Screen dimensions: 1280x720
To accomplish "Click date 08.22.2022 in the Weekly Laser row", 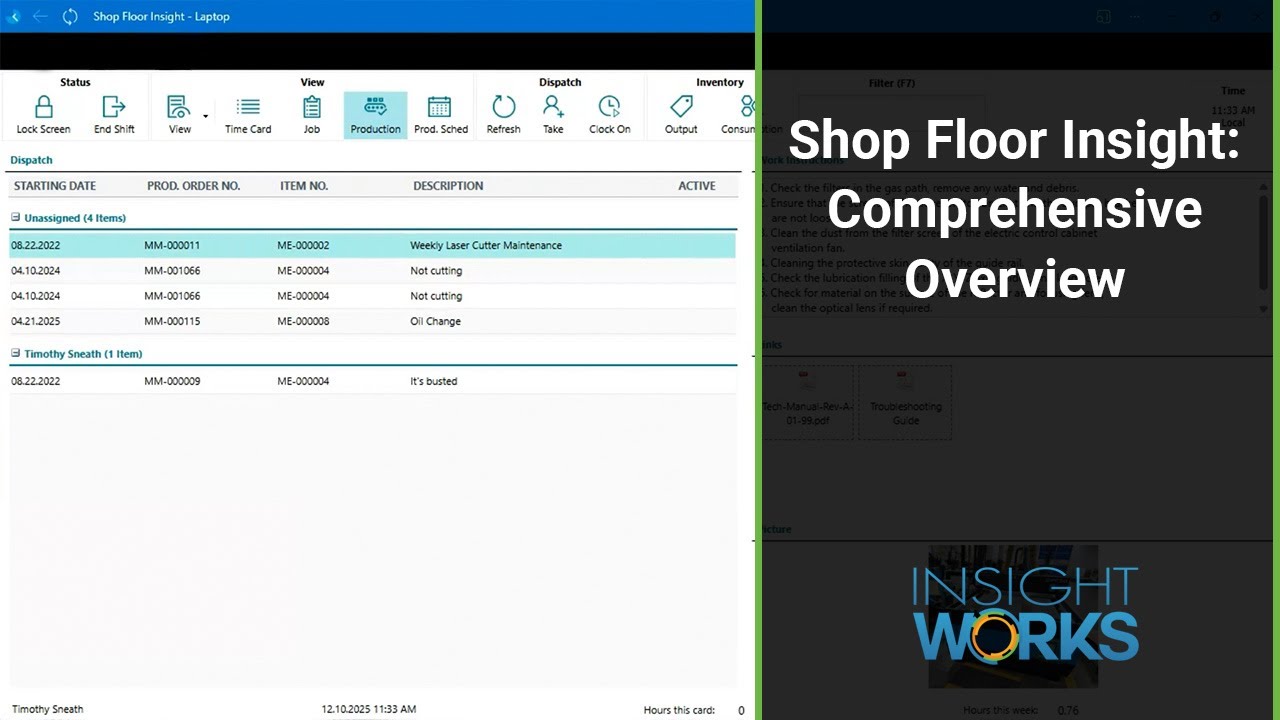I will [x=36, y=245].
